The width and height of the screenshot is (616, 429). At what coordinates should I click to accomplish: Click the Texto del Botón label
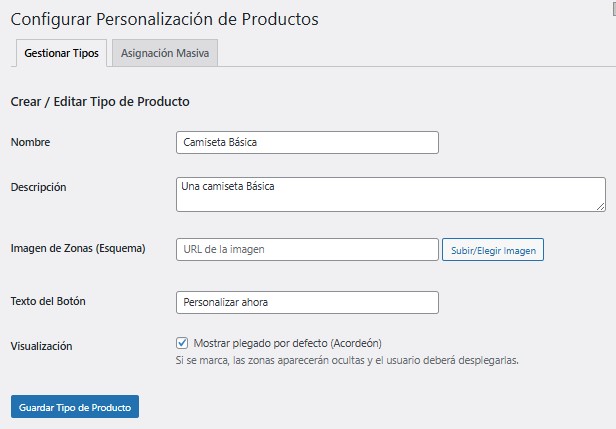point(49,301)
